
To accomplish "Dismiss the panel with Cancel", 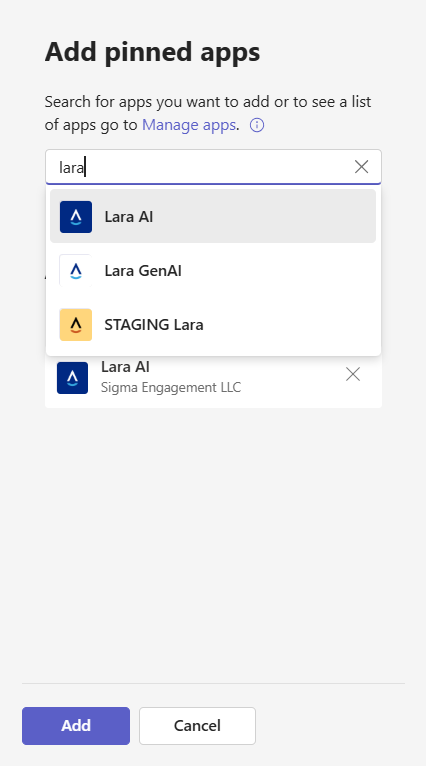I will click(x=197, y=725).
